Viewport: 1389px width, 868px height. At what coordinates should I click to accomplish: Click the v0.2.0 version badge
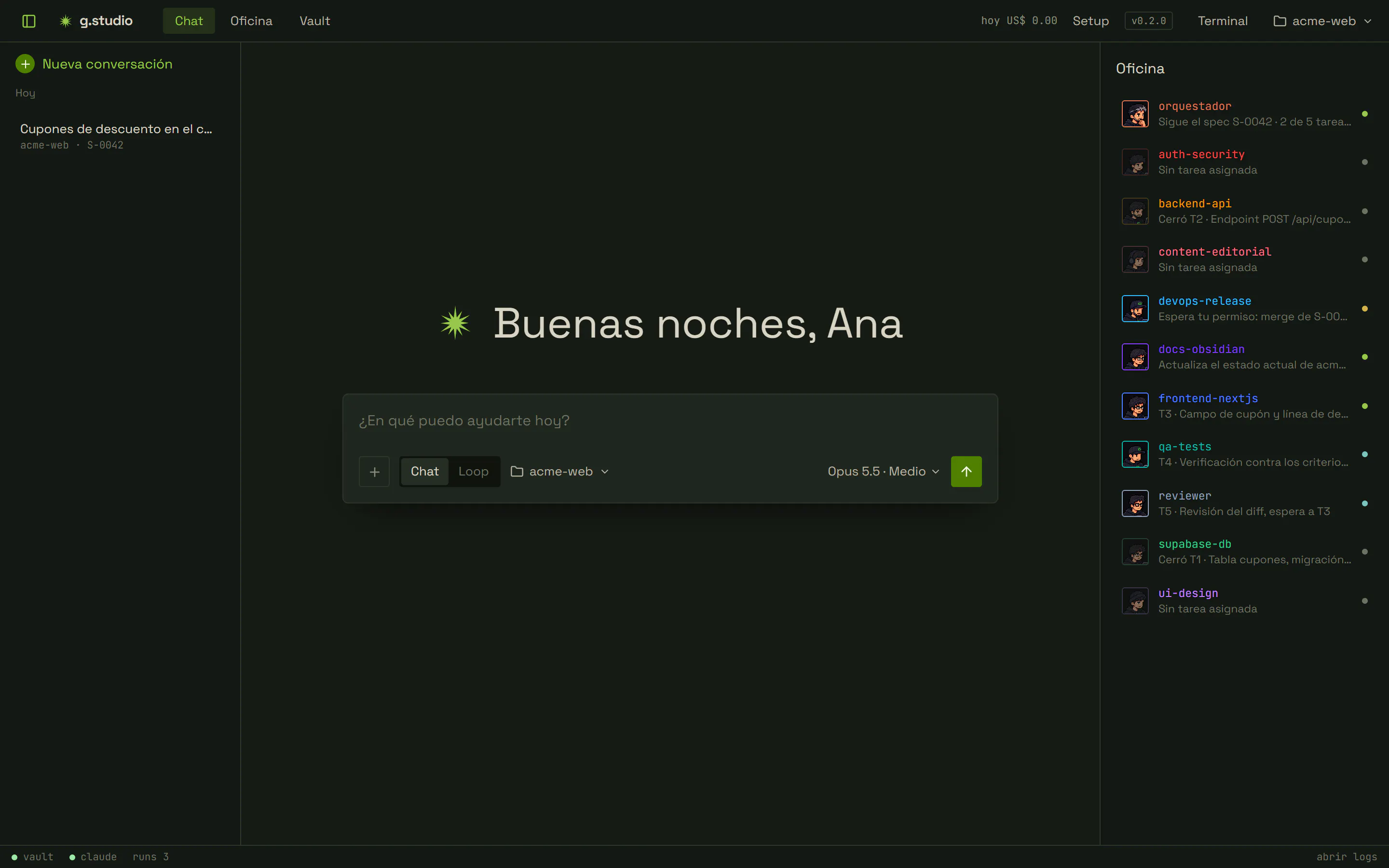pyautogui.click(x=1148, y=21)
